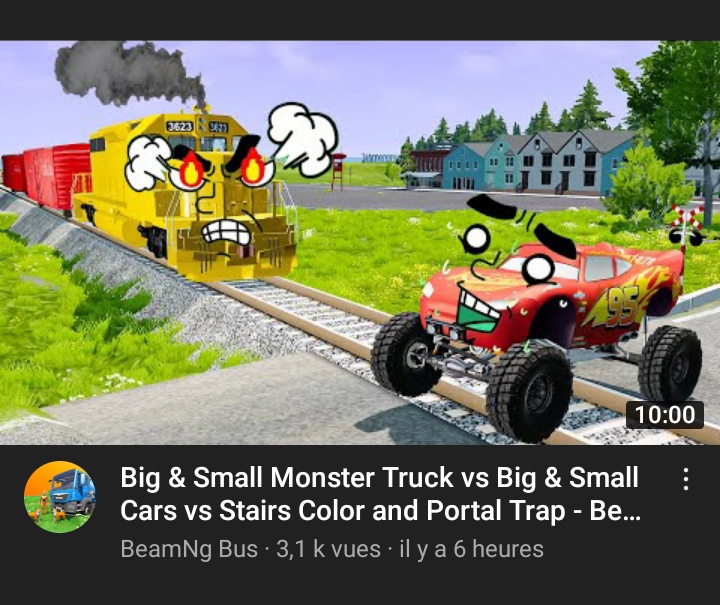Click the red freight cars behind the locomotive
720x605 pixels.
click(x=46, y=175)
